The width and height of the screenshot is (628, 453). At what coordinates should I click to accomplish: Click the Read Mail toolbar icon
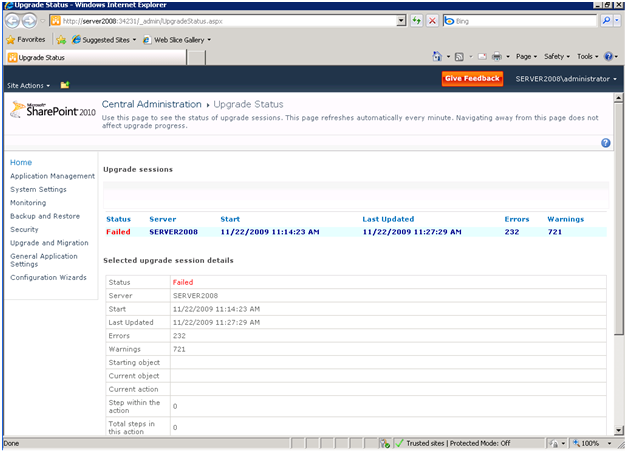(483, 57)
